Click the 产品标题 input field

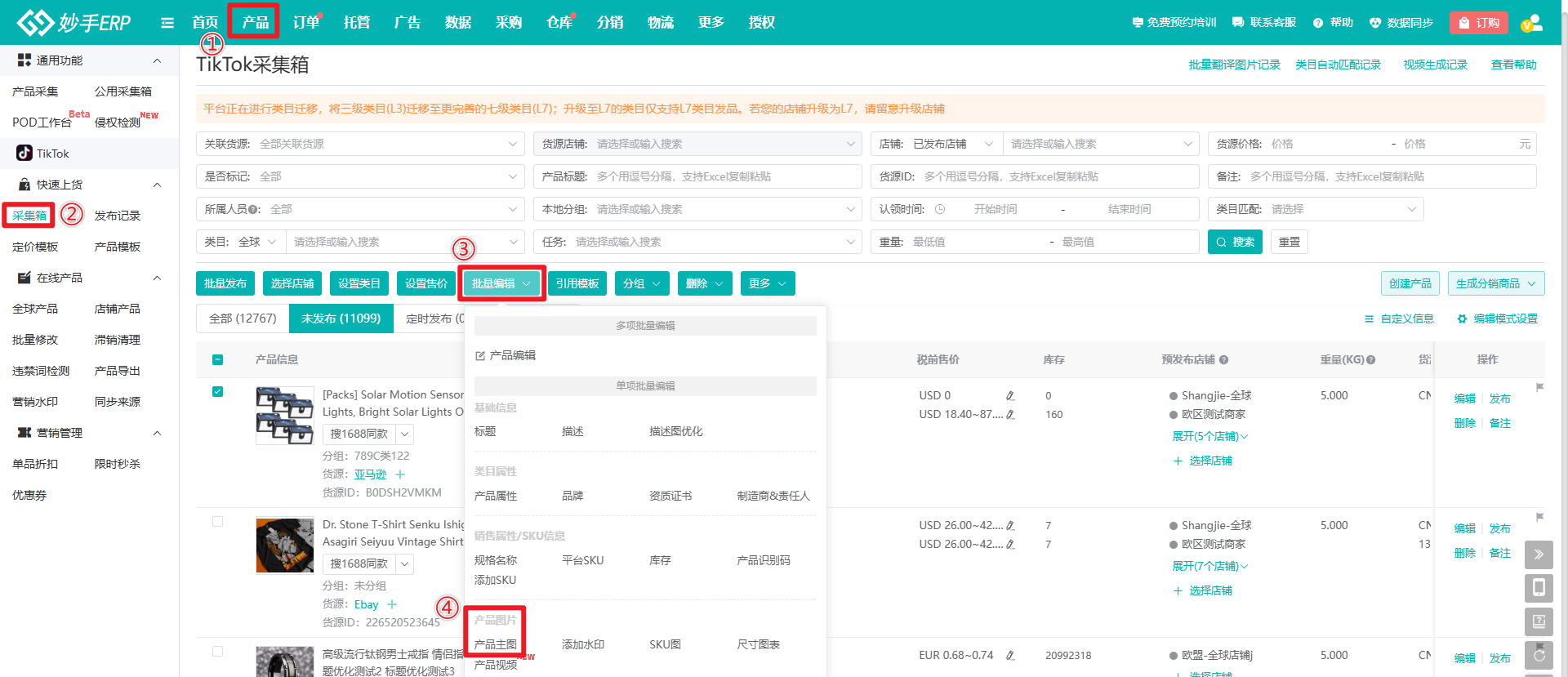[697, 176]
